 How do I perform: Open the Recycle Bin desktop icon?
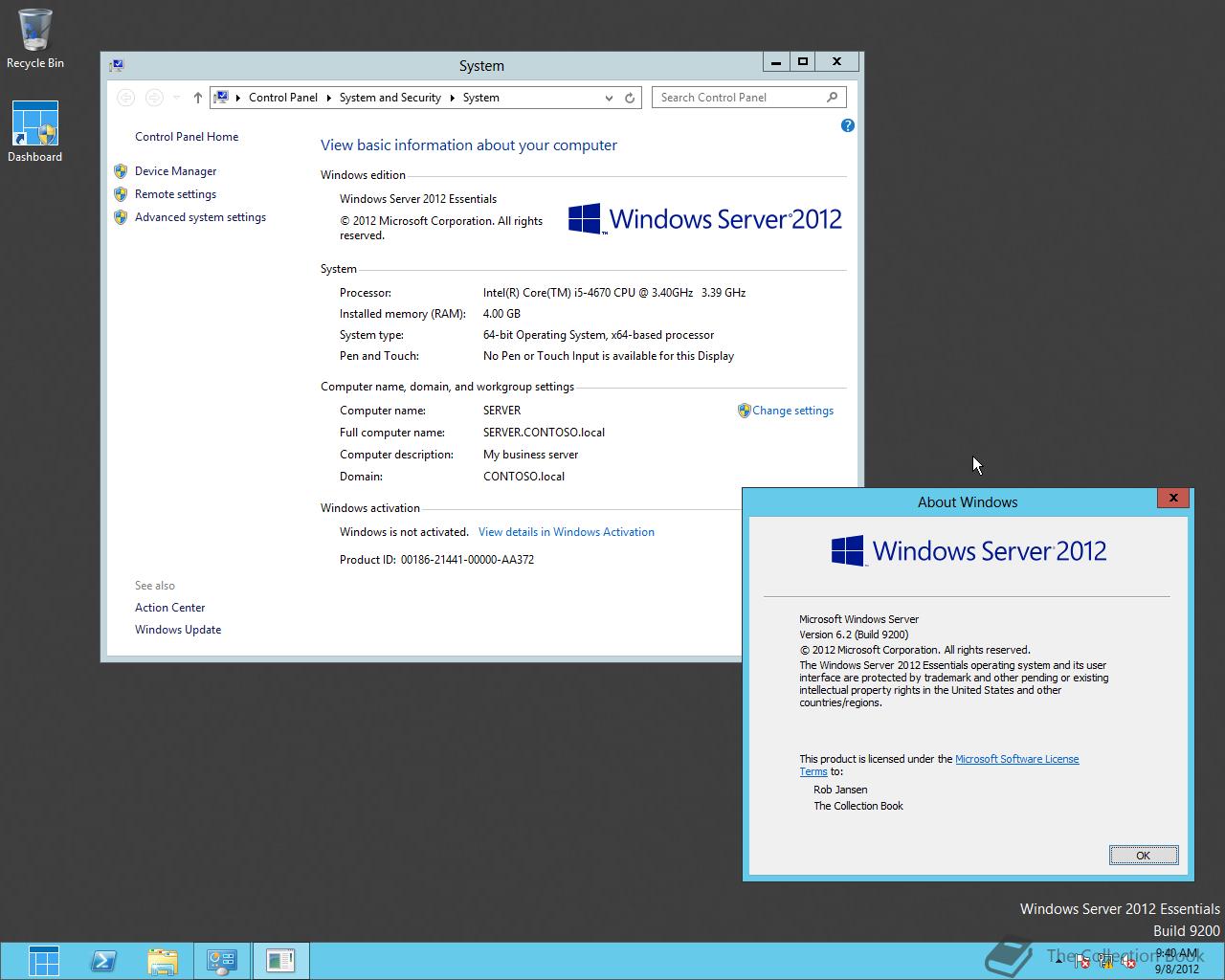[x=34, y=38]
